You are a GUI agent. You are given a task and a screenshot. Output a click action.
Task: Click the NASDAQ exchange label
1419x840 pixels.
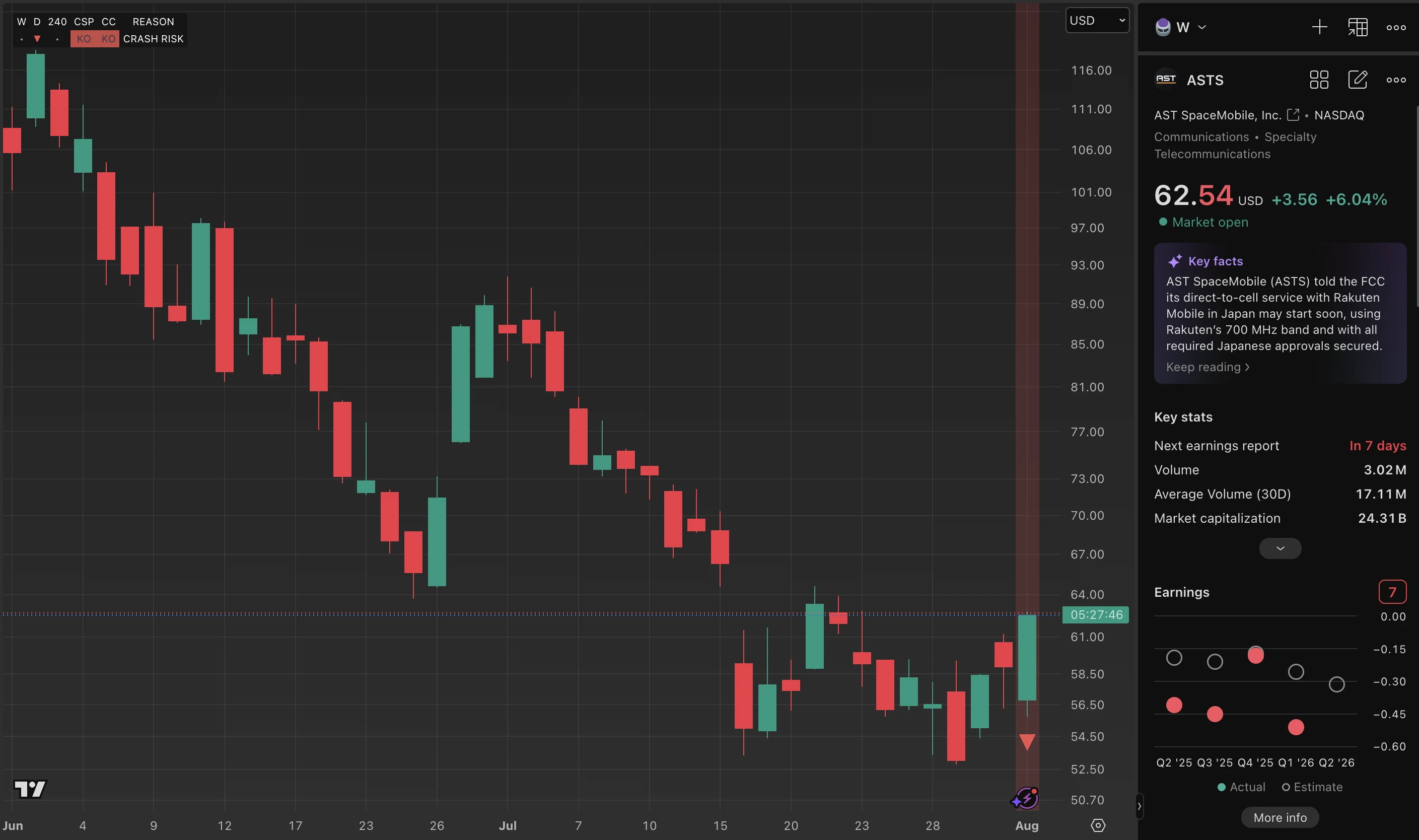[1338, 115]
